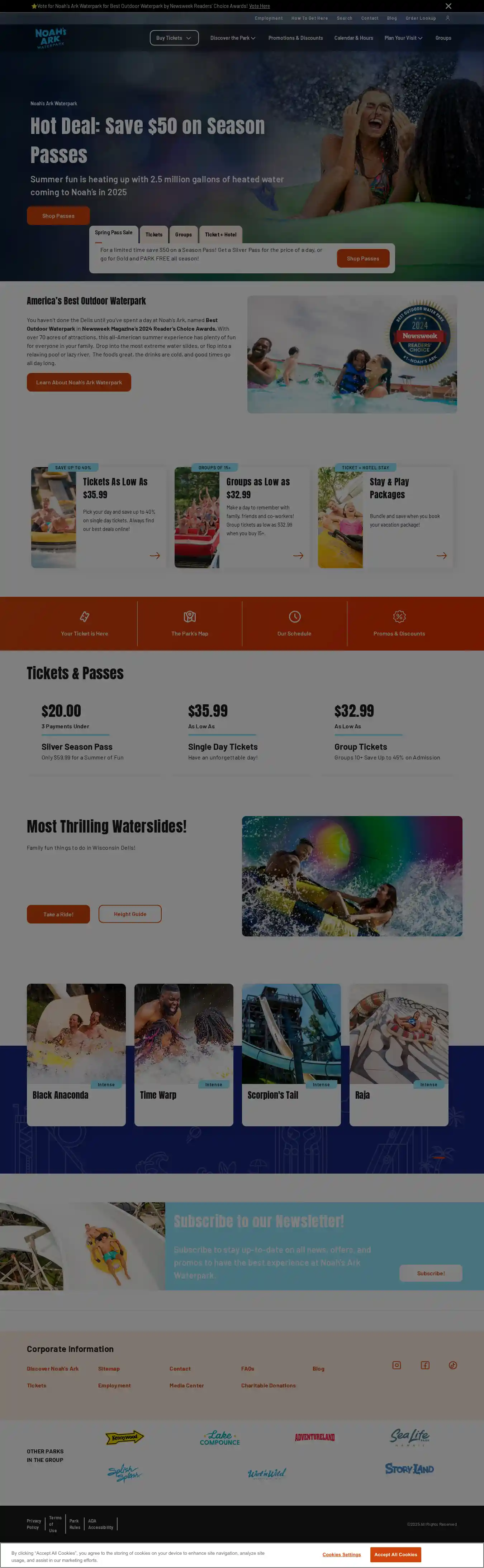This screenshot has width=484, height=1568.
Task: Dismiss the top announcement banner
Action: coord(449,6)
